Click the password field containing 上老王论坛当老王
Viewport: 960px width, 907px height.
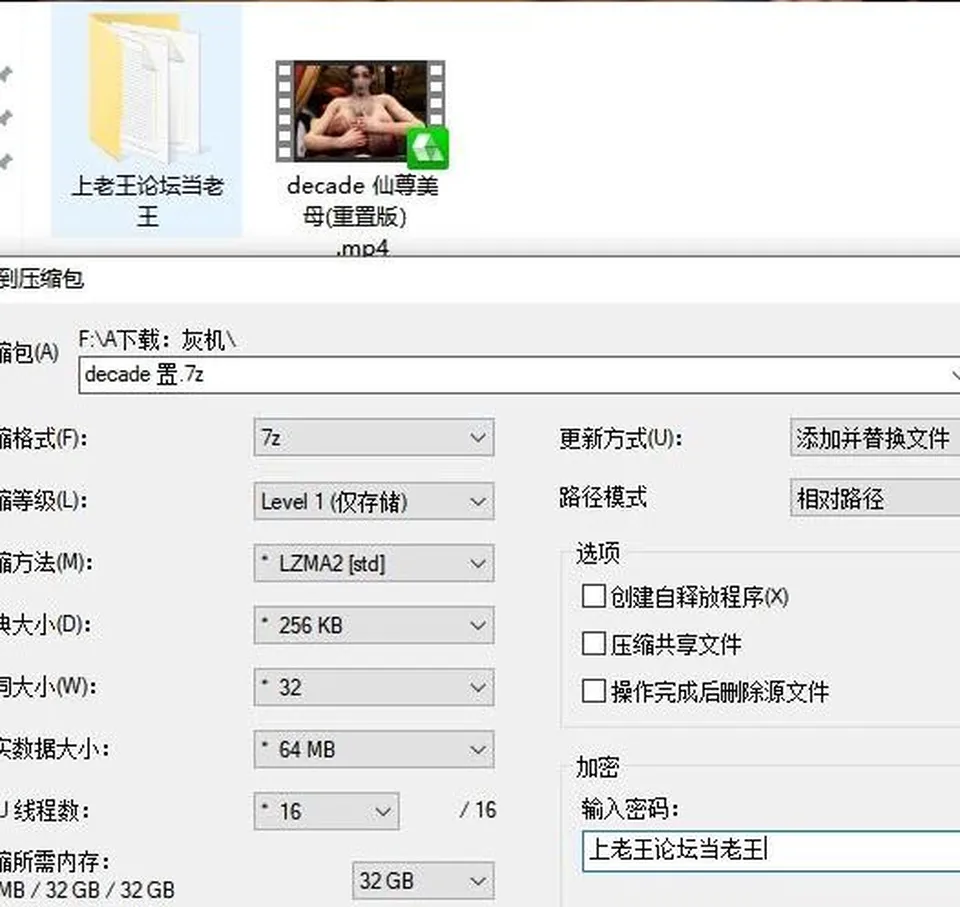point(771,851)
